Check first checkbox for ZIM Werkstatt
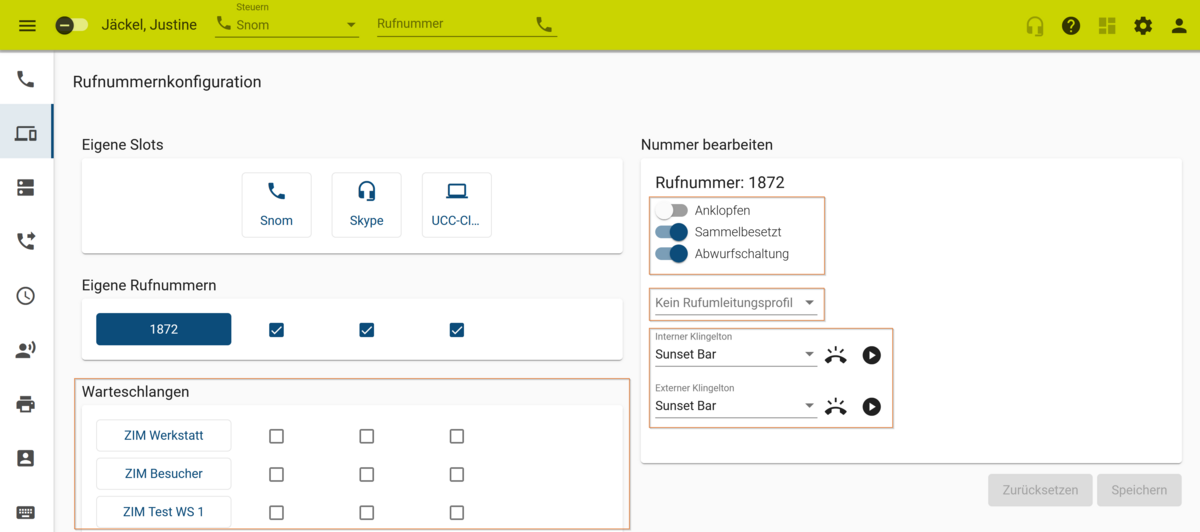The width and height of the screenshot is (1200, 532). tap(277, 436)
